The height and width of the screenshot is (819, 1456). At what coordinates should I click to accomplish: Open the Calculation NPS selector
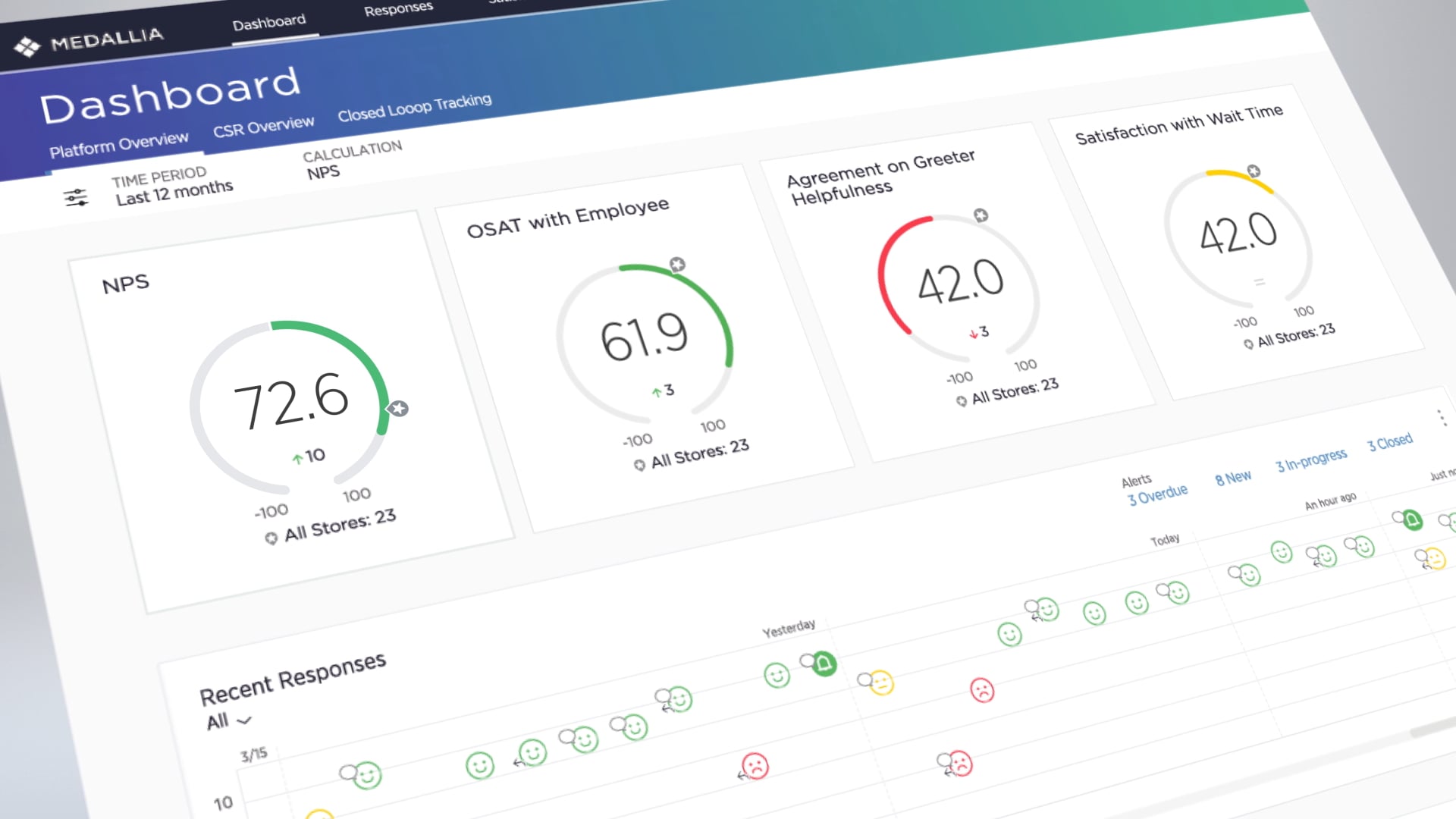324,173
